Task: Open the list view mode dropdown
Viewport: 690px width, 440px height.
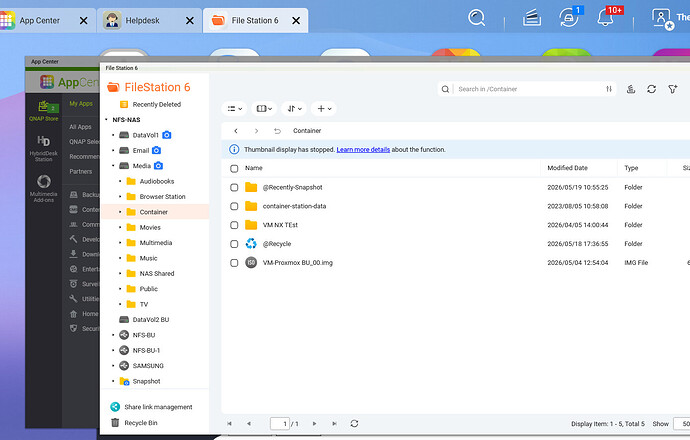Action: click(235, 109)
